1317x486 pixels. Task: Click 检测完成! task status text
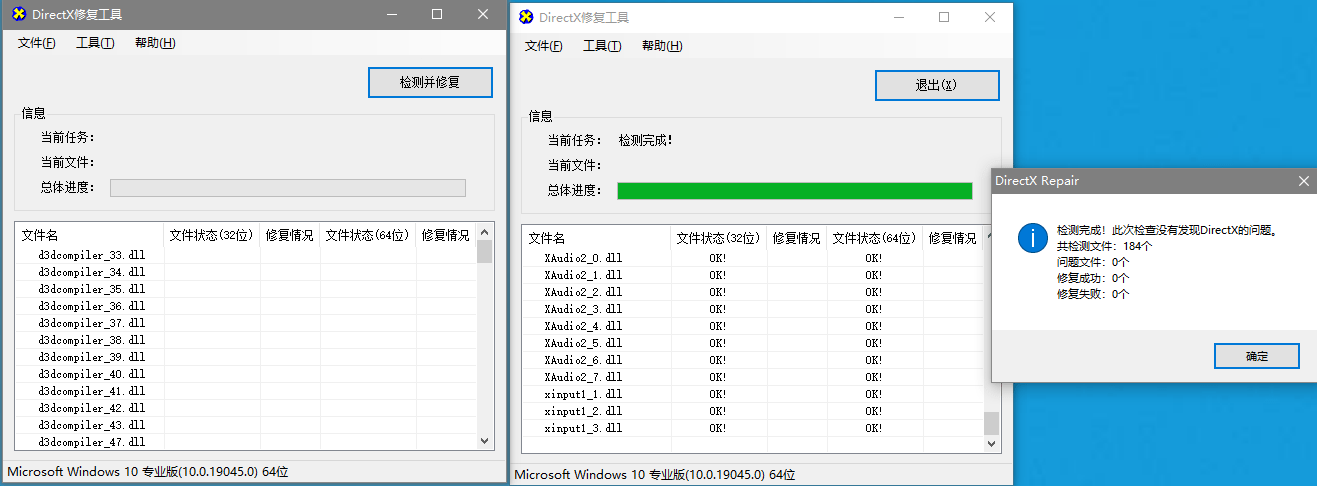point(646,140)
